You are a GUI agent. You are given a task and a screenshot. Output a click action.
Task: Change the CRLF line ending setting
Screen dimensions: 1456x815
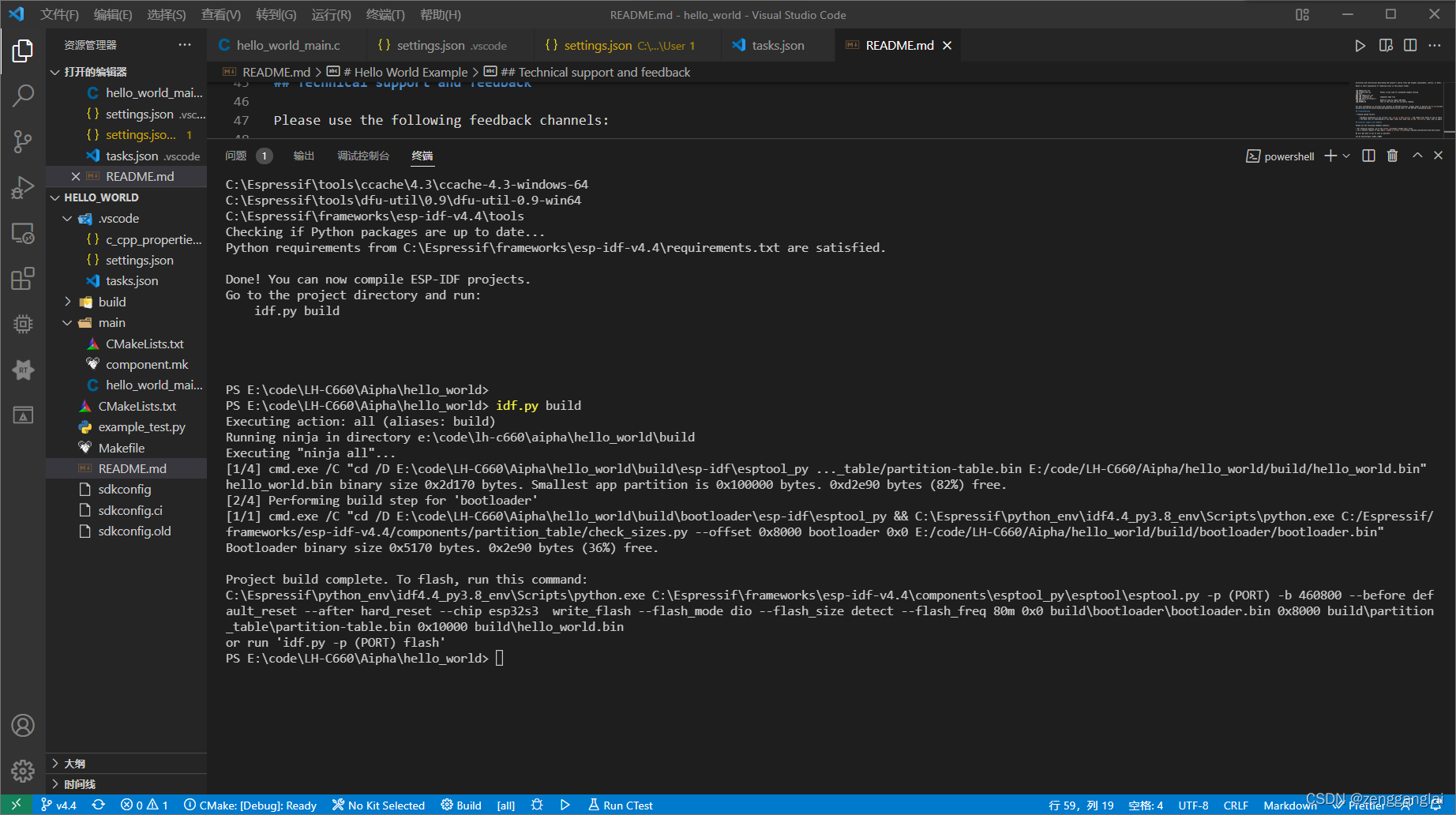tap(1236, 805)
